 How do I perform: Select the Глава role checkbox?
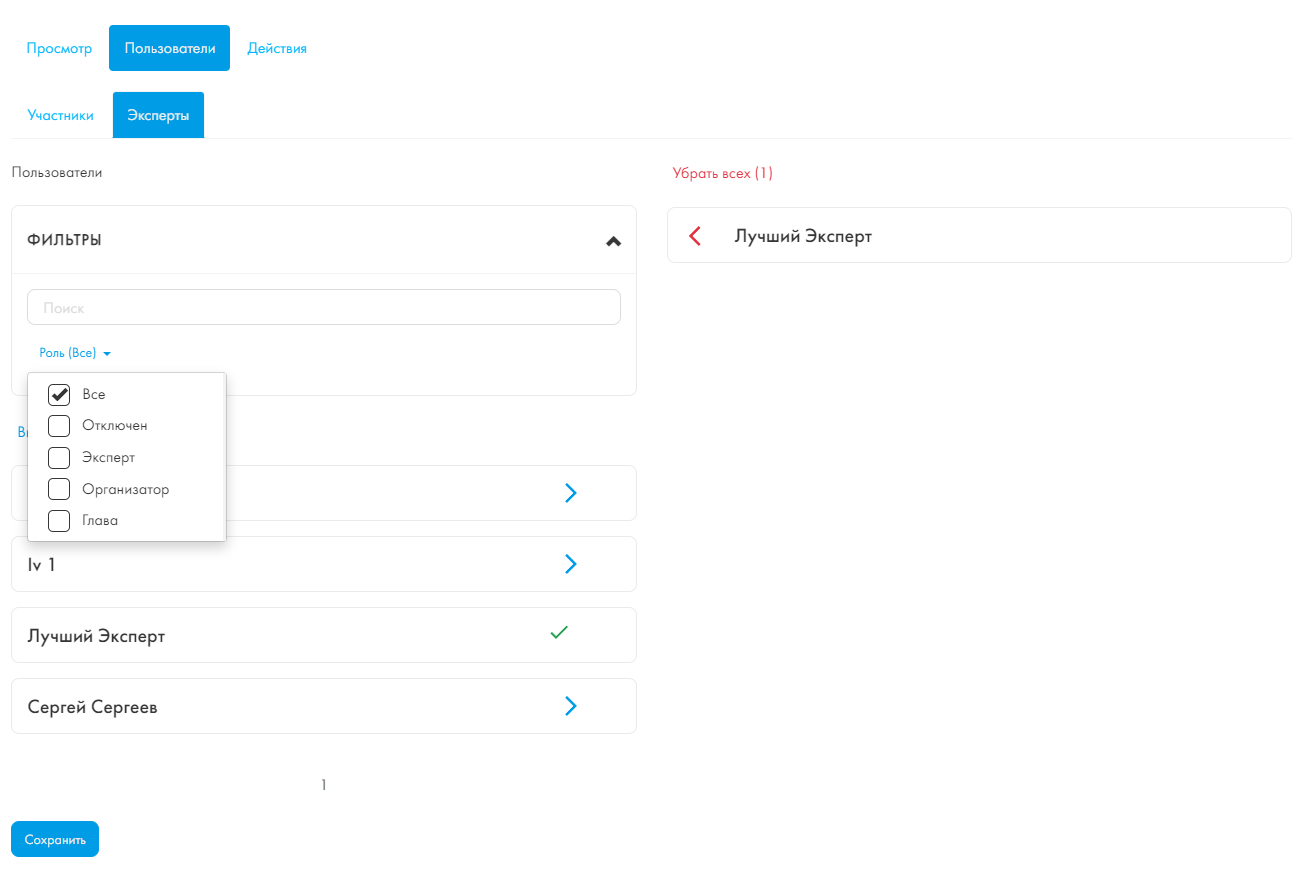59,521
